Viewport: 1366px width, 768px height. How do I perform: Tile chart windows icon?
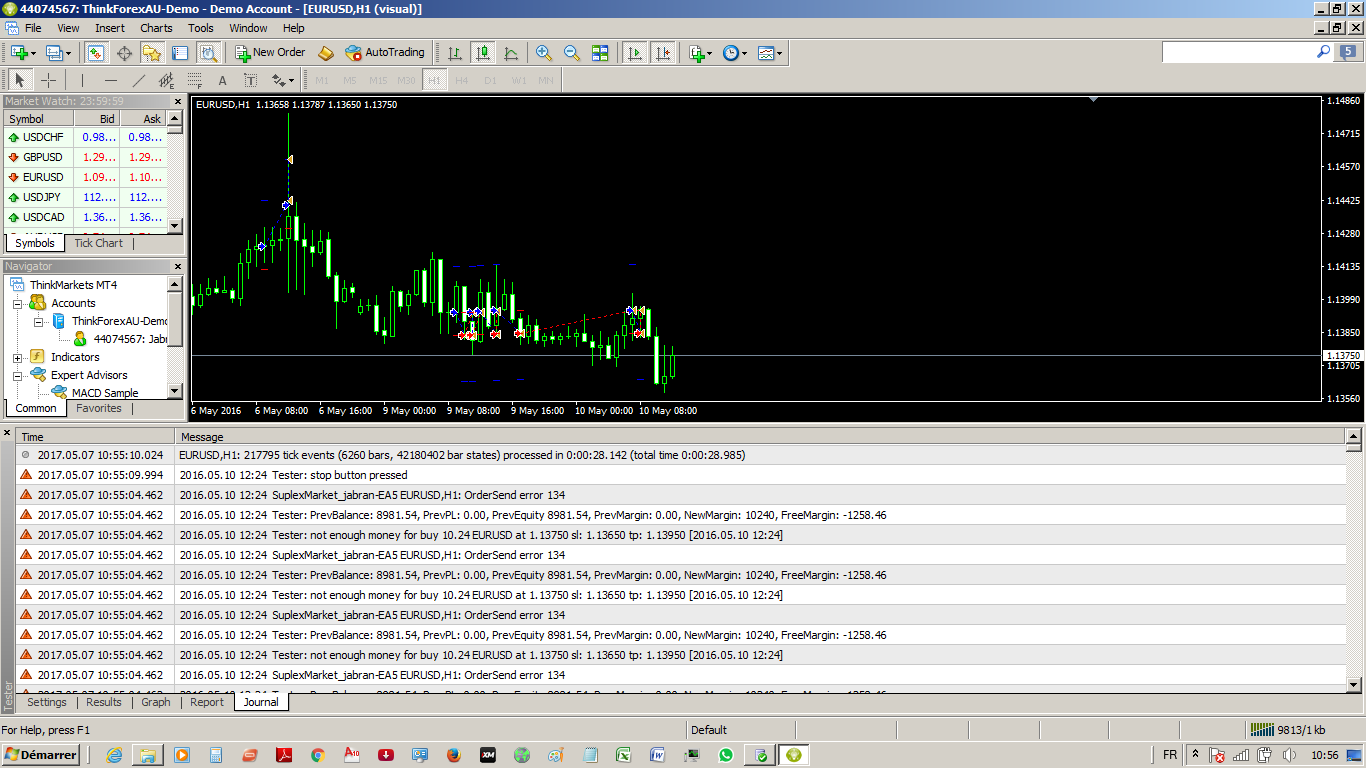[x=600, y=53]
